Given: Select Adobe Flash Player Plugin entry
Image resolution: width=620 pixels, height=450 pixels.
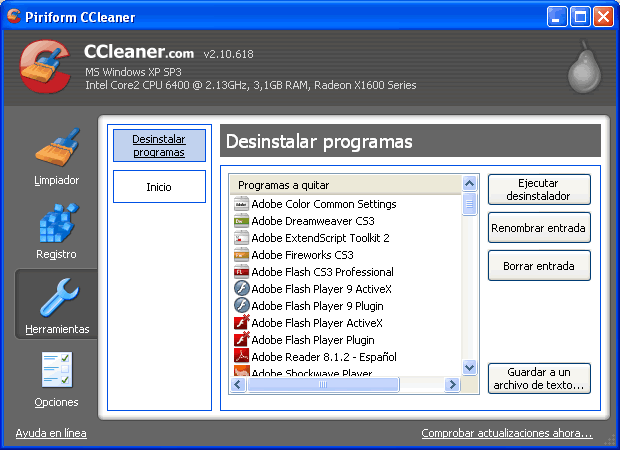Looking at the screenshot, I should click(x=313, y=340).
